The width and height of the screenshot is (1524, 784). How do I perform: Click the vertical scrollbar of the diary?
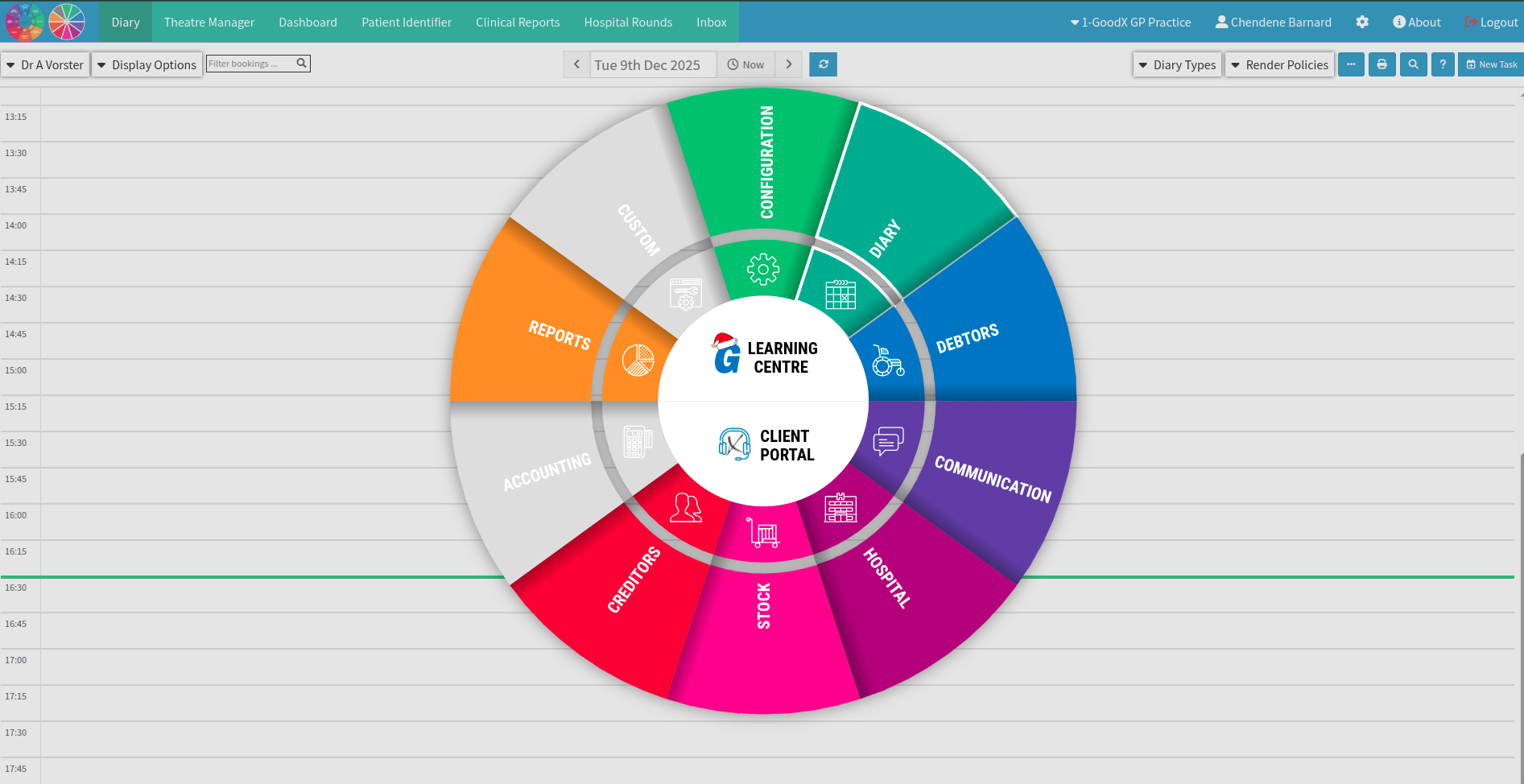click(x=1521, y=618)
